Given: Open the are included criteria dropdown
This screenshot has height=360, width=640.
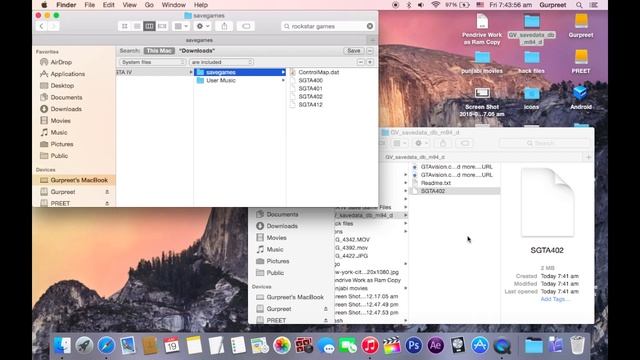Looking at the screenshot, I should pos(221,62).
